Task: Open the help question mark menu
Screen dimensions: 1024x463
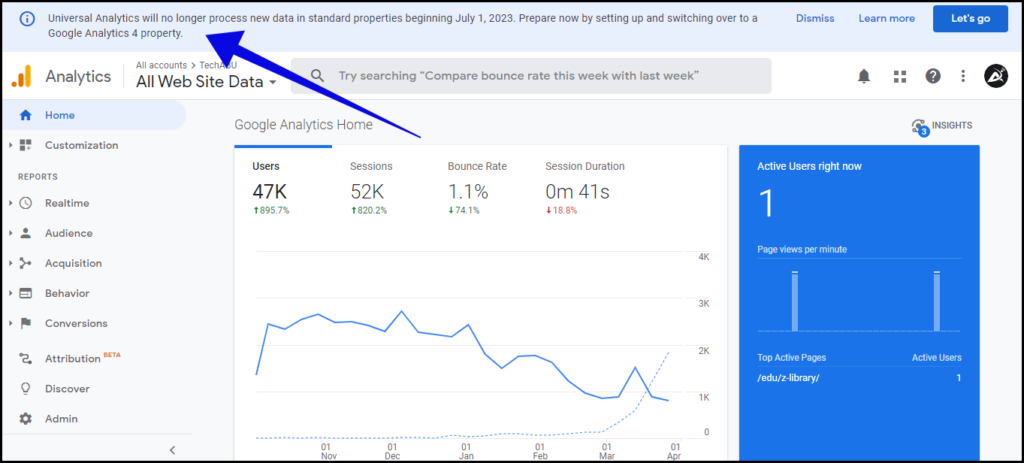Action: coord(933,76)
